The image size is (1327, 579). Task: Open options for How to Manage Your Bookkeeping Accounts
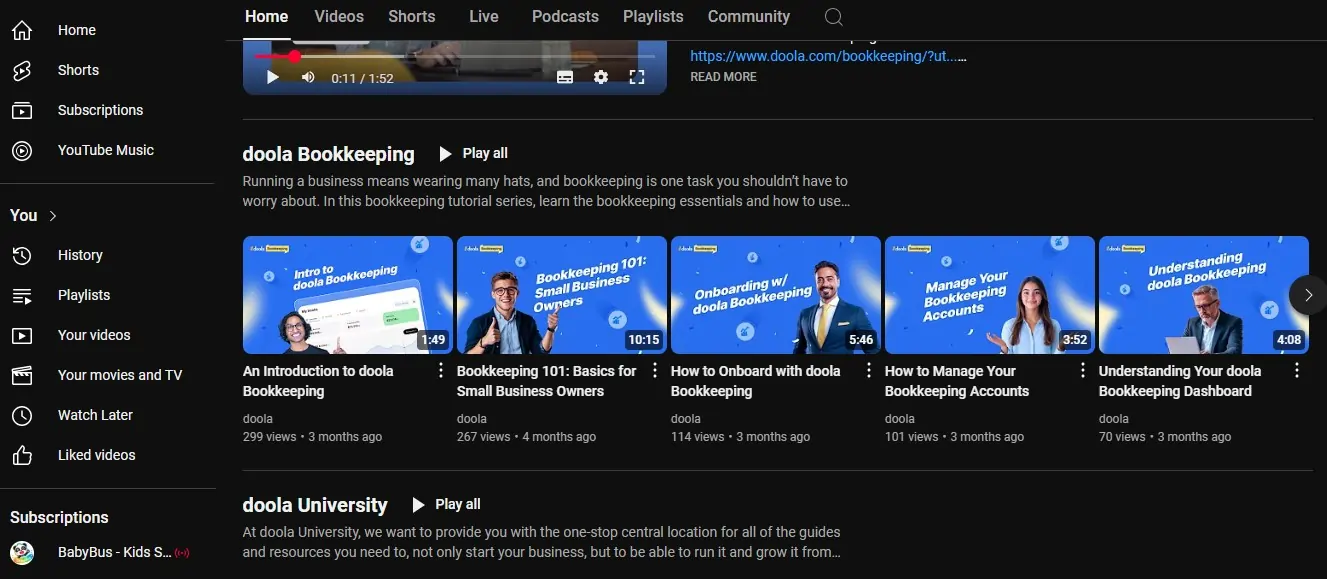[x=1083, y=371]
